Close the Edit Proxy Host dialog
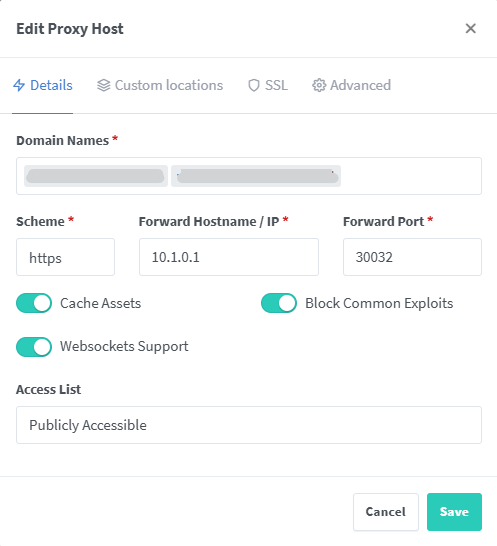The image size is (497, 546). [471, 29]
